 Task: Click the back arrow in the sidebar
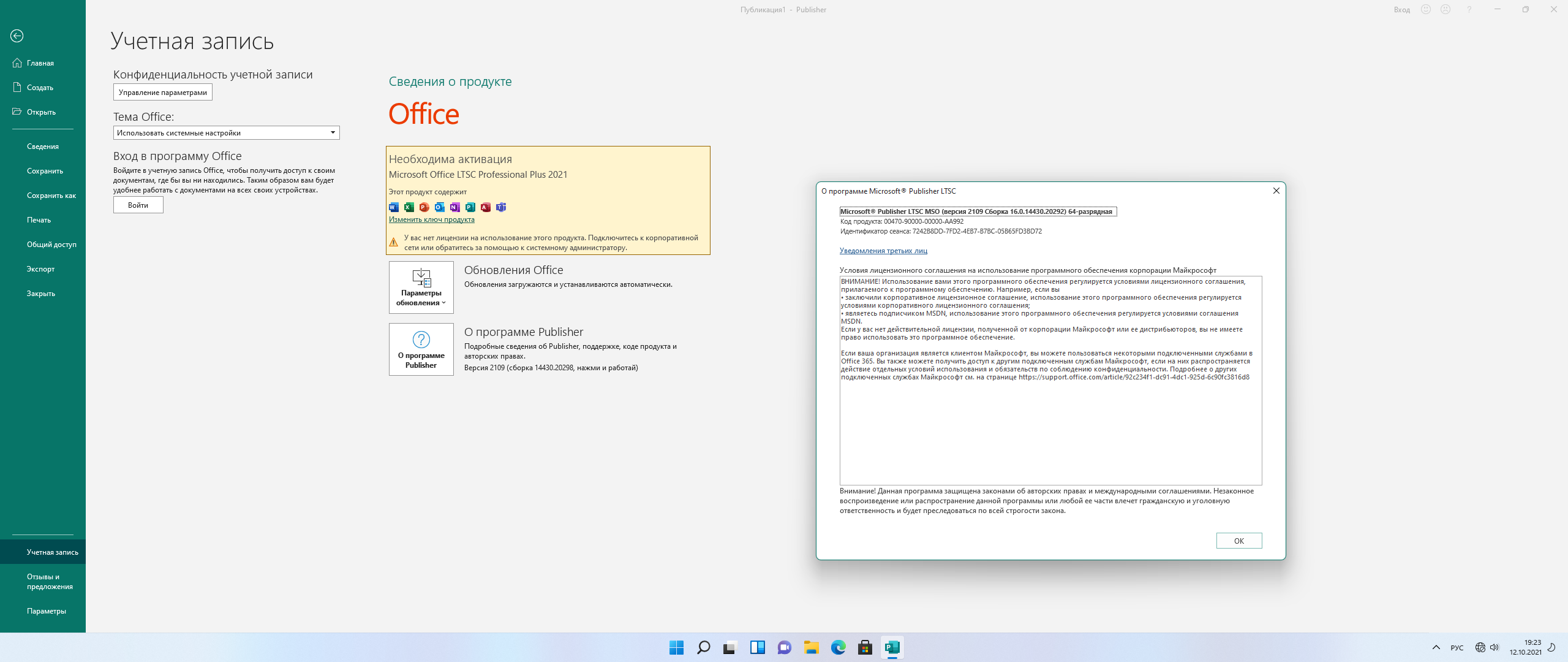17,36
